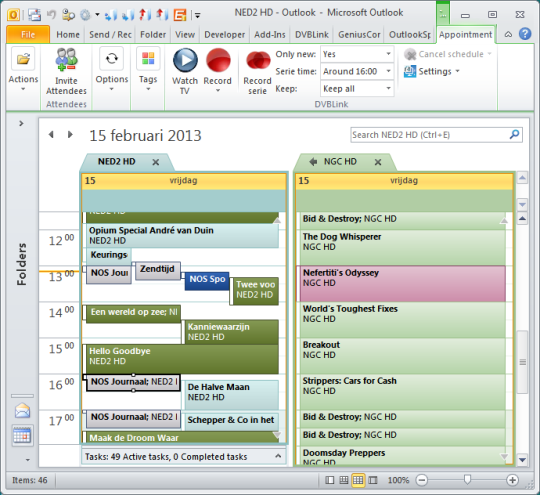Switch to Calendar and Tasks view icon

[x=344, y=480]
